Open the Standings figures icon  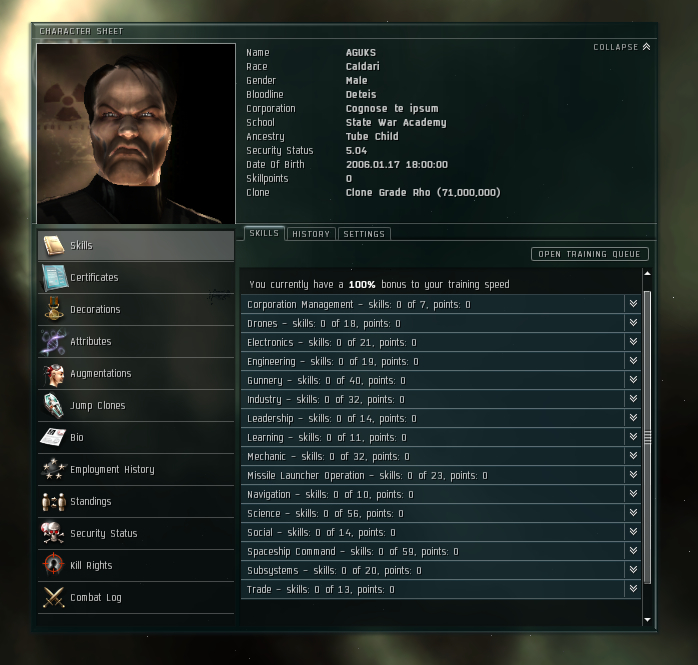(x=53, y=501)
